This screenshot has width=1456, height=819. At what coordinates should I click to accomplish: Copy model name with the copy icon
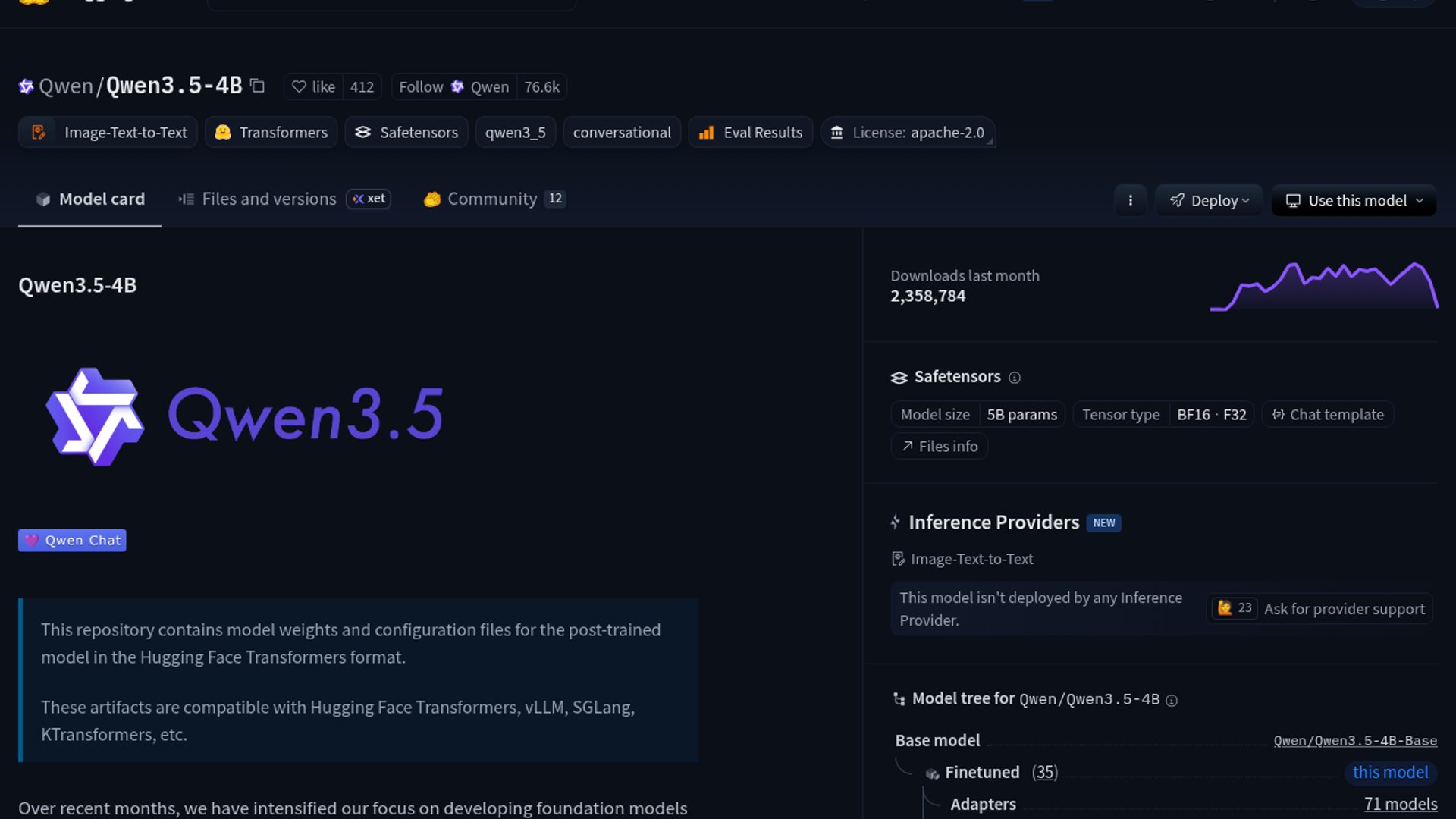(x=258, y=86)
